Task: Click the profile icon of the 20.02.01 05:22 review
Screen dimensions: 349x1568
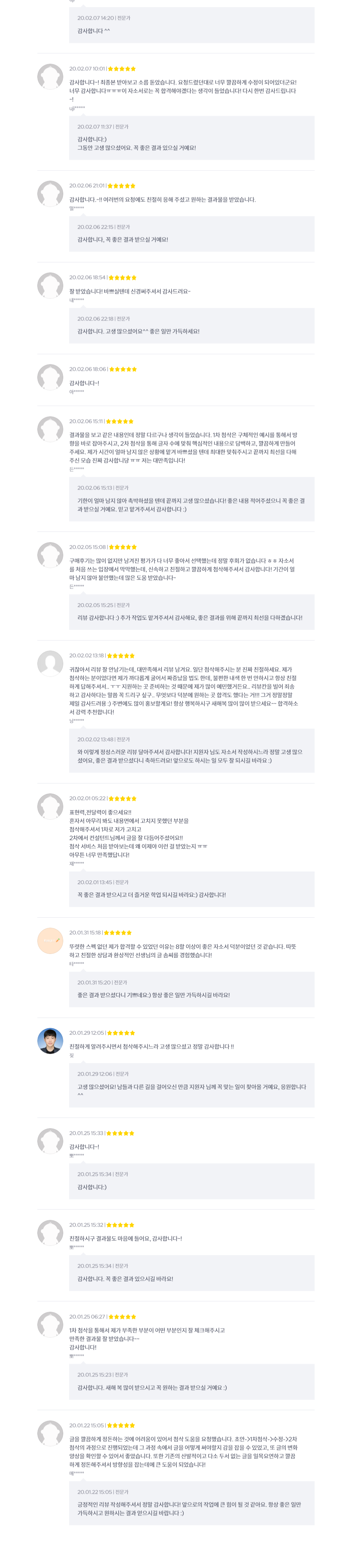Action: coord(50,806)
